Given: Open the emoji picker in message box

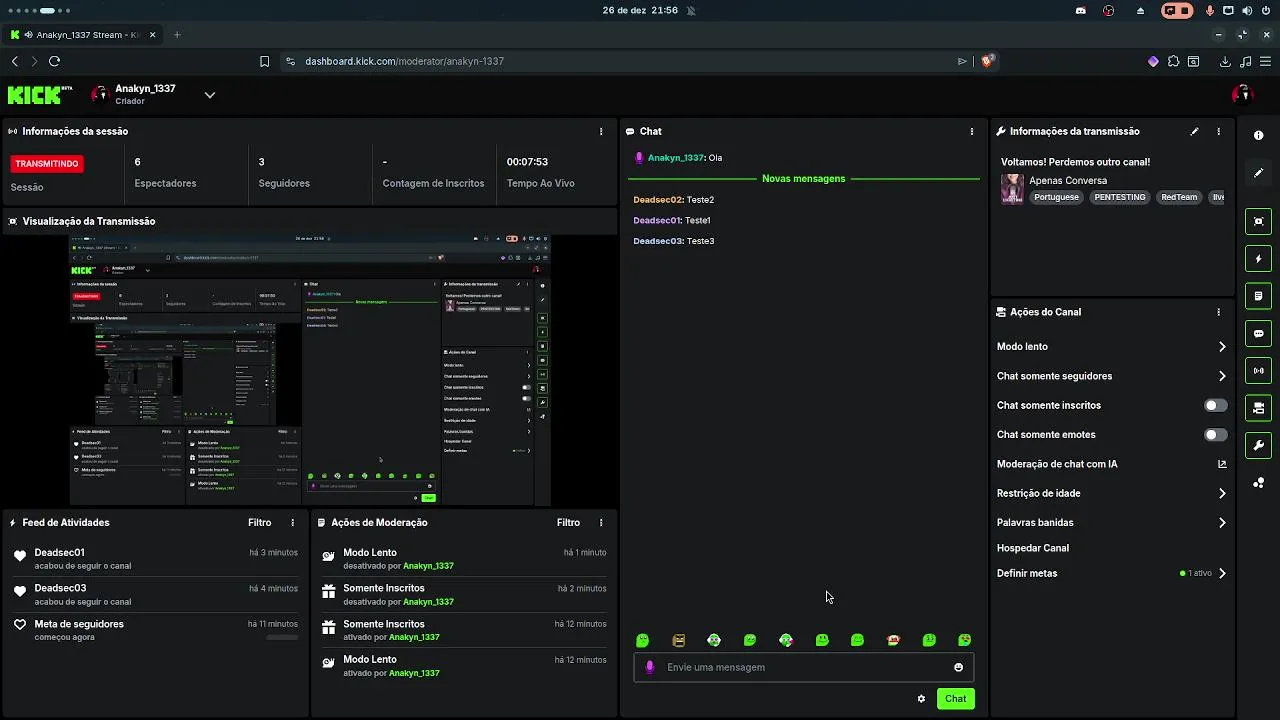Looking at the screenshot, I should click(958, 667).
